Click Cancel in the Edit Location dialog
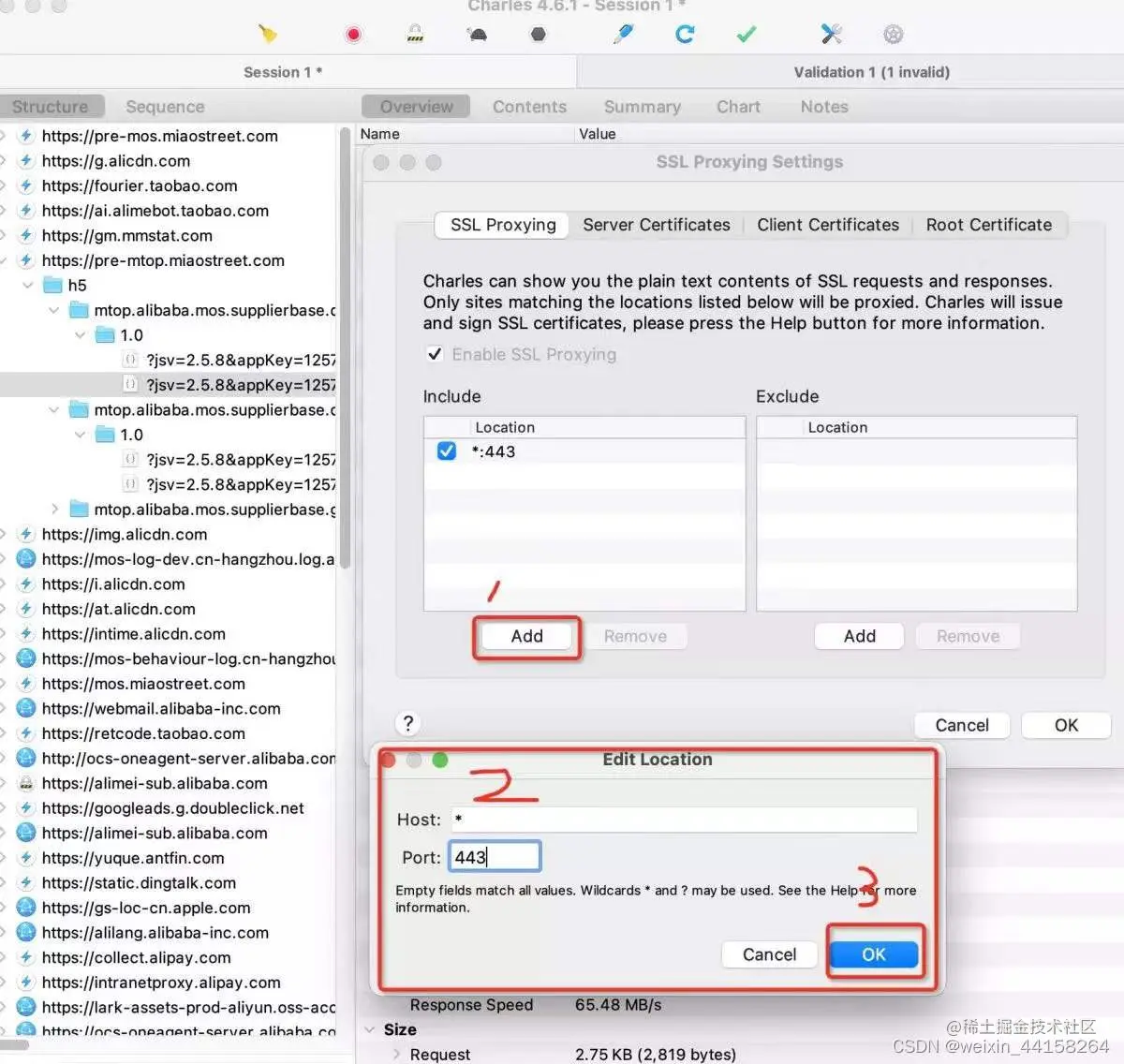 pos(770,954)
